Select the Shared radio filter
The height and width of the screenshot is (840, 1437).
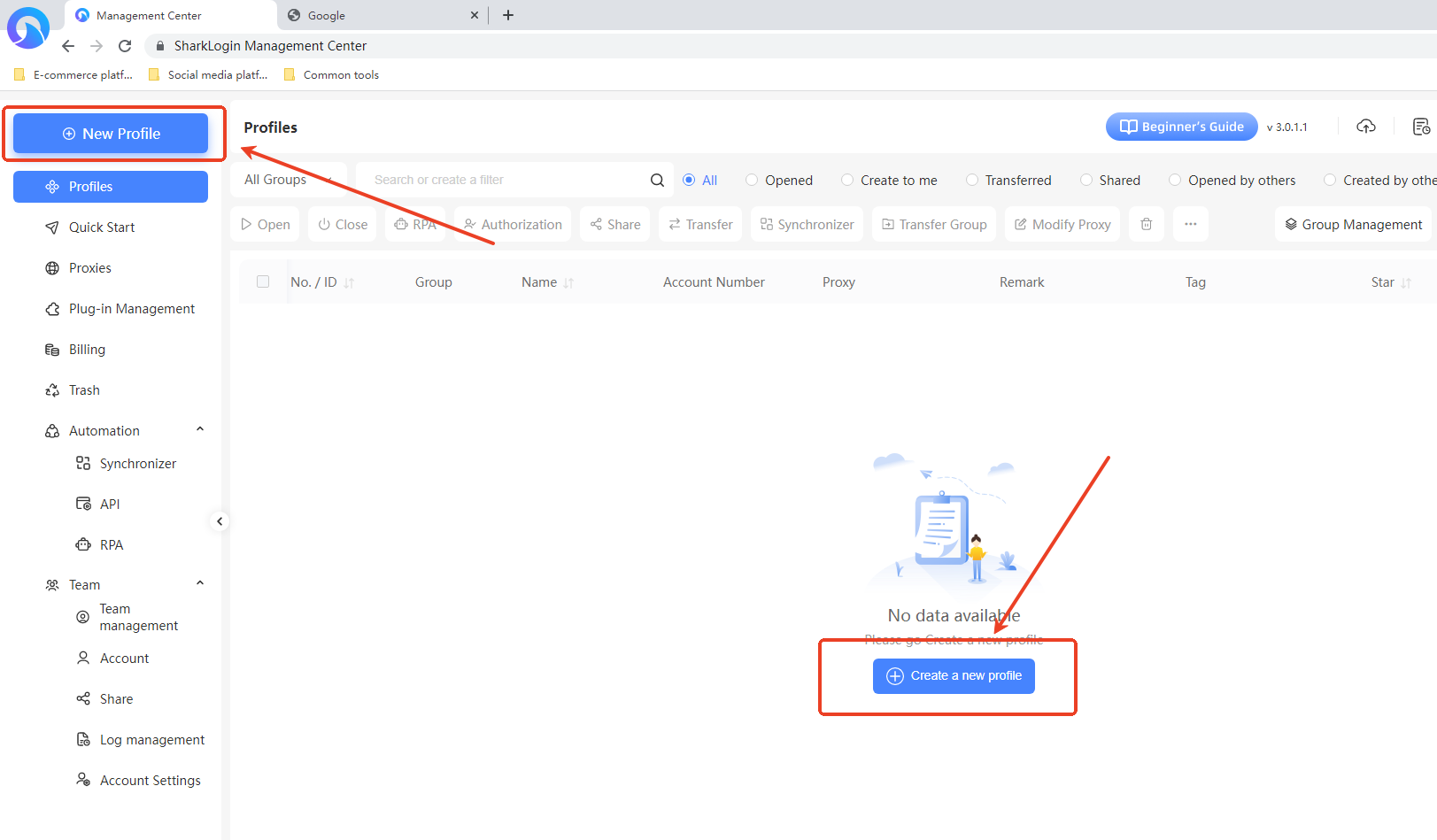point(1086,181)
